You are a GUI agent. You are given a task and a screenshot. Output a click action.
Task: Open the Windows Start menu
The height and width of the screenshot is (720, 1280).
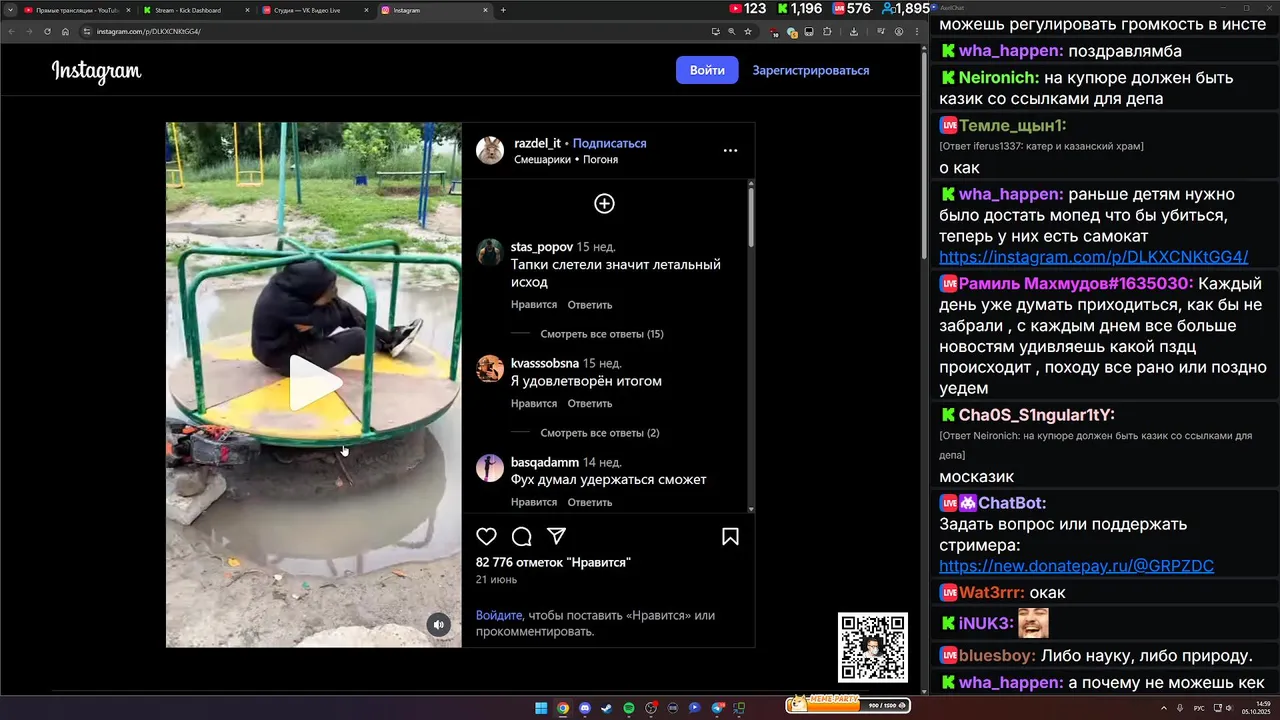[x=541, y=708]
